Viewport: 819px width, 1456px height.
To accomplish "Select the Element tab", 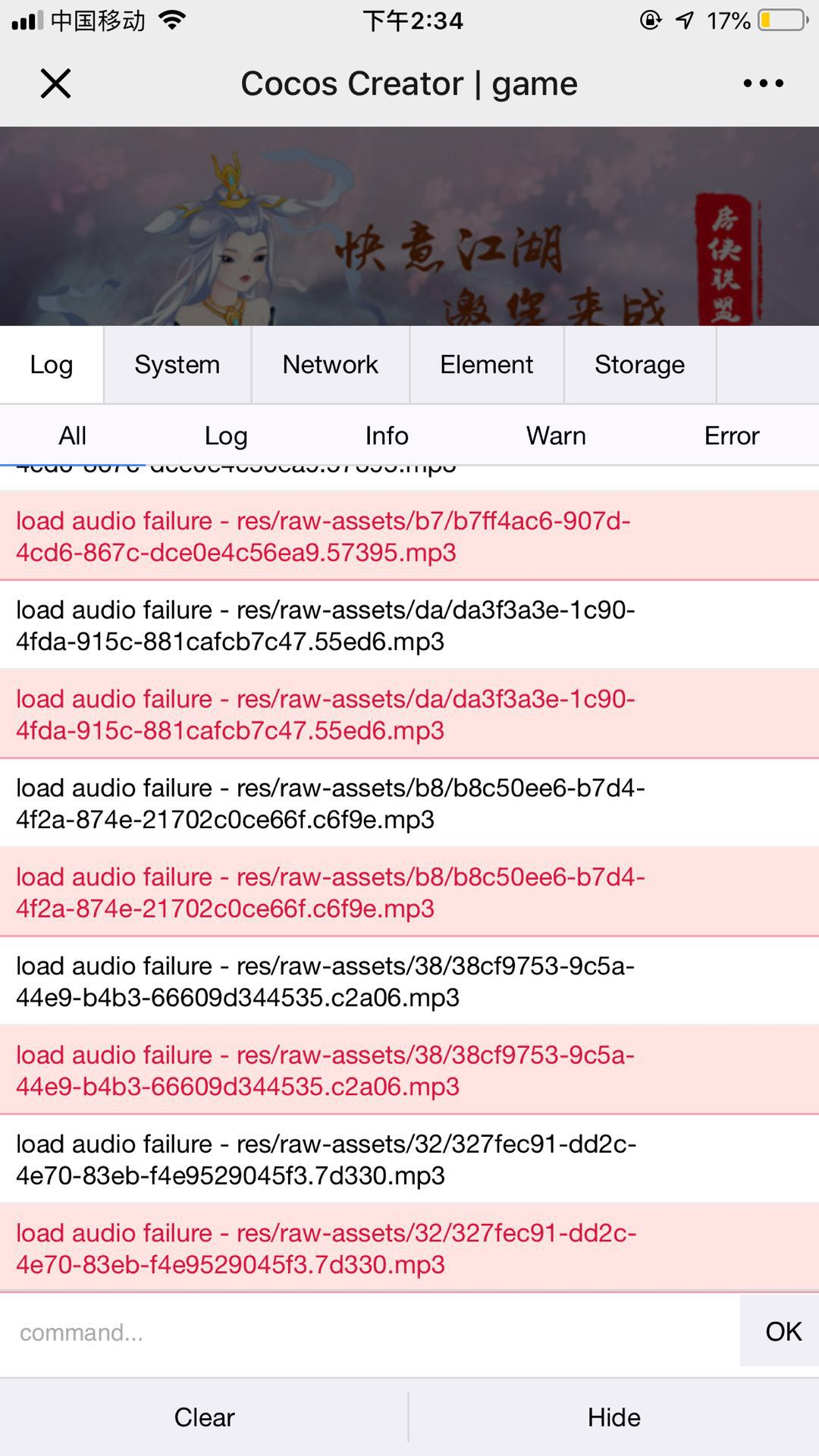I will (x=486, y=365).
